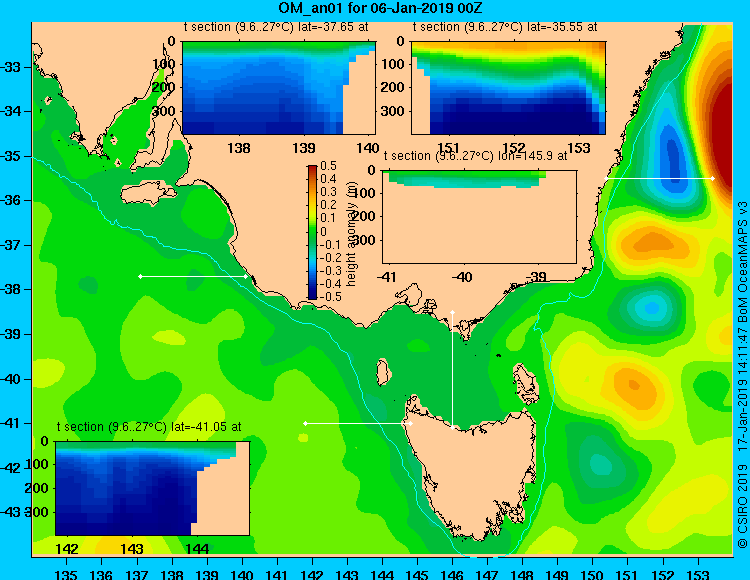
Task: Click the white section line off the east coast
Action: [659, 178]
